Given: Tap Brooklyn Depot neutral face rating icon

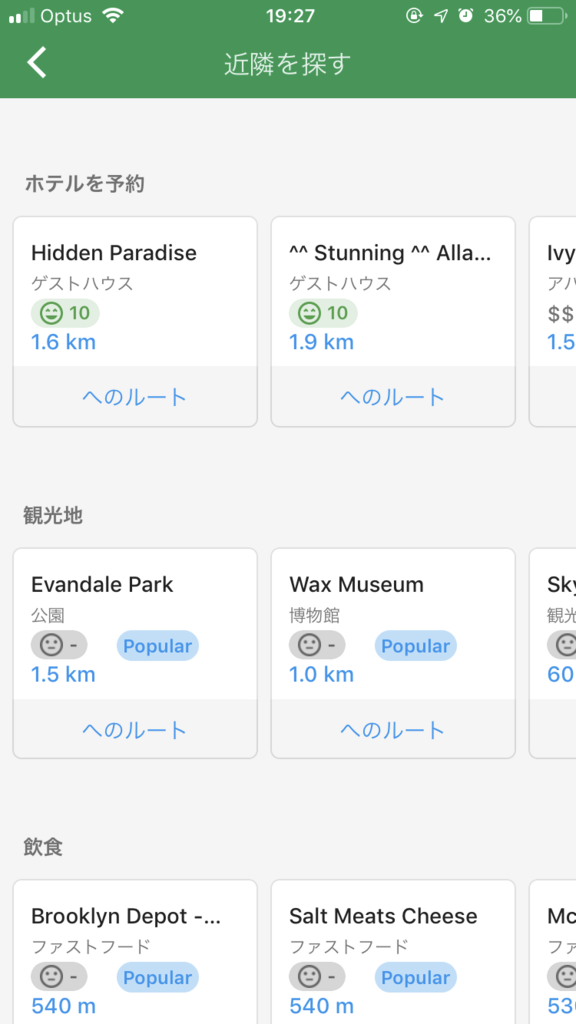Looking at the screenshot, I should click(51, 977).
